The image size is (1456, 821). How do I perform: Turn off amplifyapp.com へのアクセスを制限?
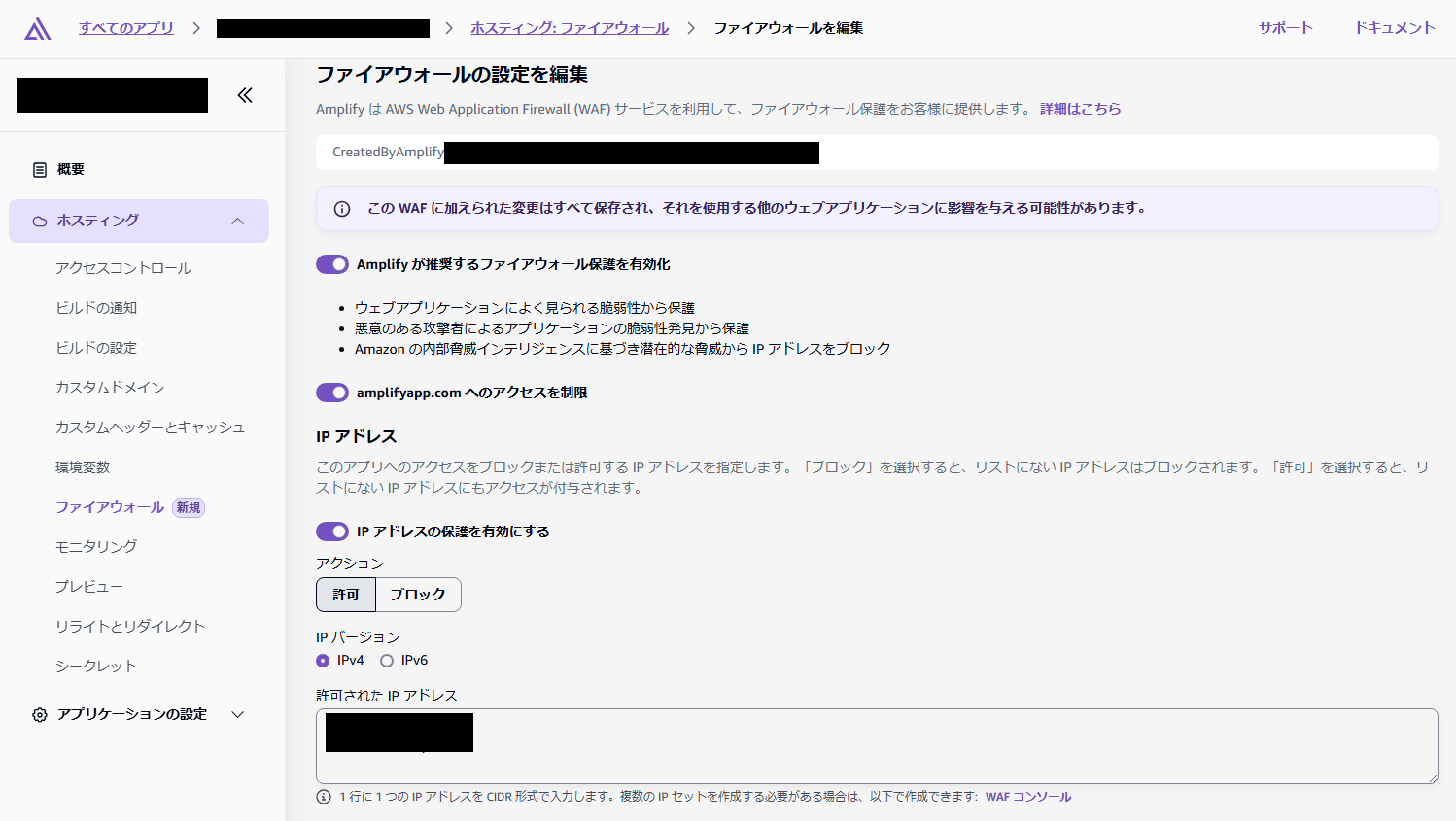tap(331, 393)
